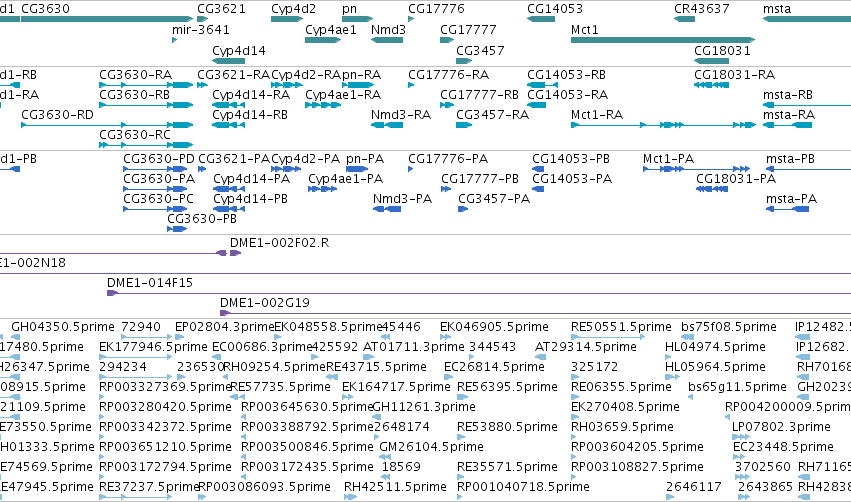Select the mir-3641 gene label
This screenshot has width=851, height=502.
click(x=201, y=29)
